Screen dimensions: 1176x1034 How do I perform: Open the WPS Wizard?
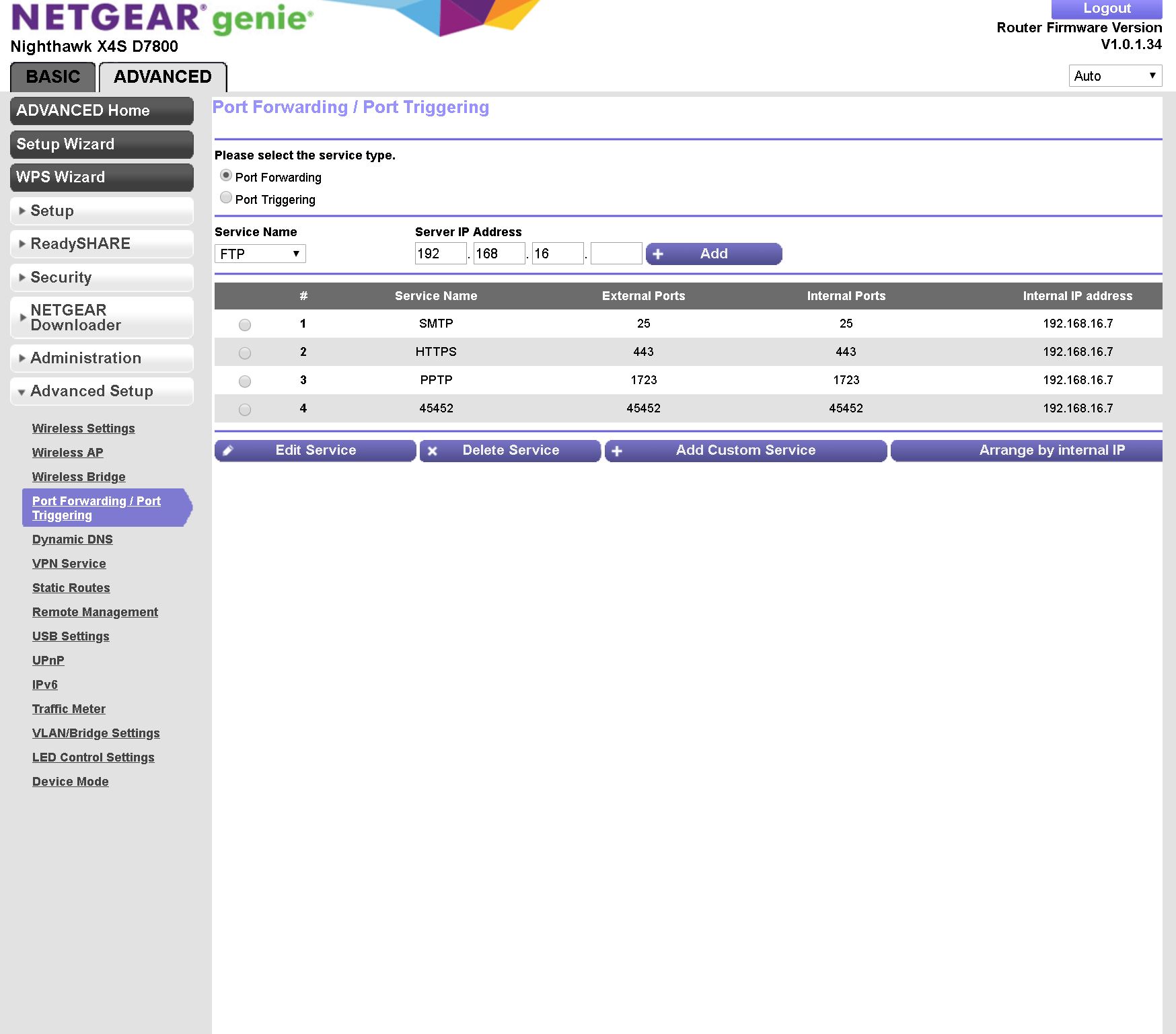[x=102, y=177]
